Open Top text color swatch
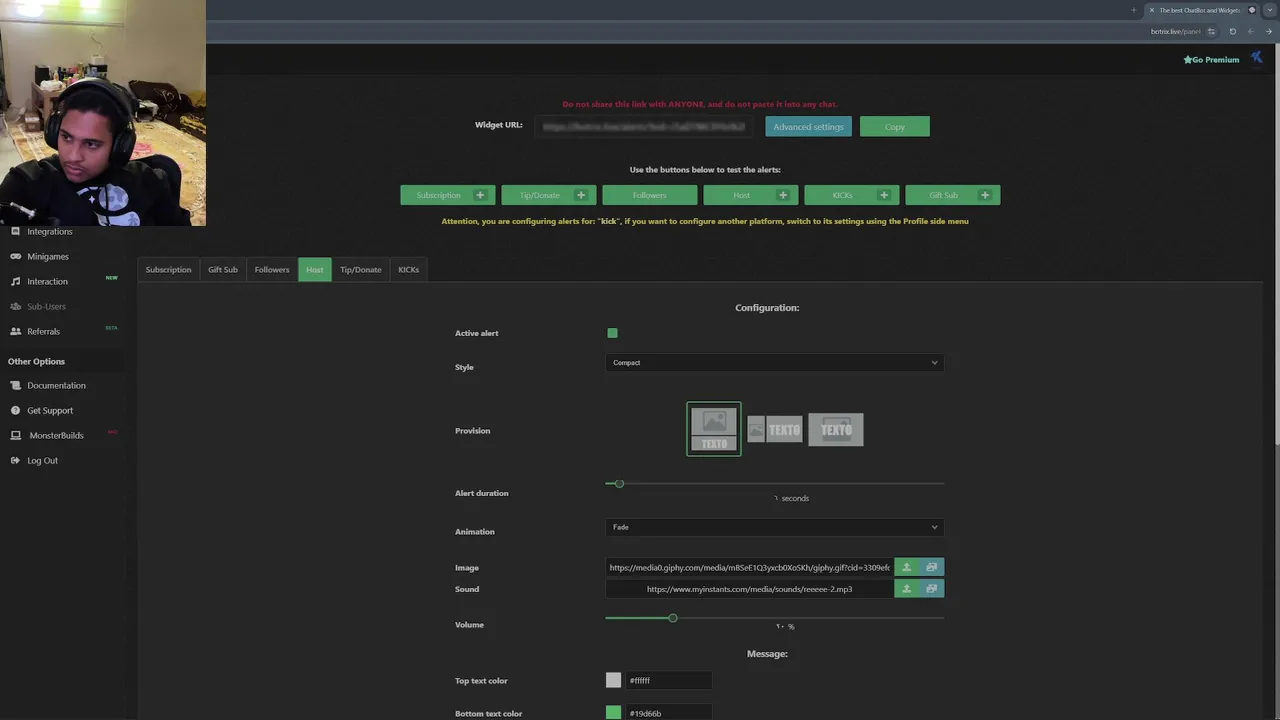The height and width of the screenshot is (720, 1280). click(x=613, y=680)
